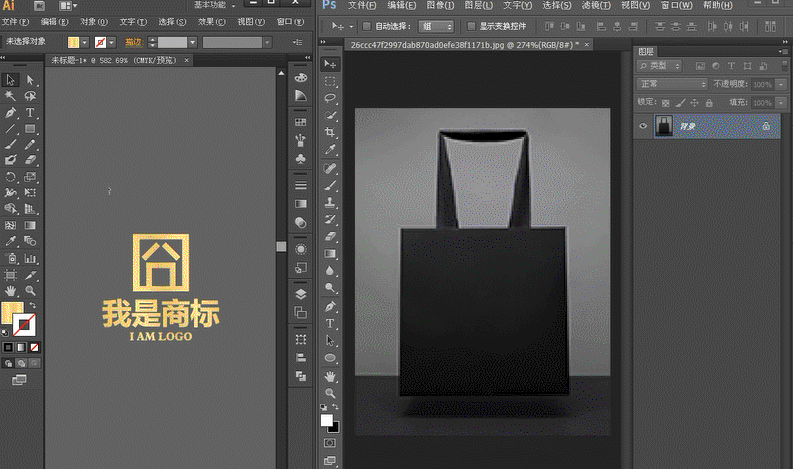The image size is (793, 469).
Task: Hide the 背景 layer with eye icon
Action: click(x=643, y=126)
